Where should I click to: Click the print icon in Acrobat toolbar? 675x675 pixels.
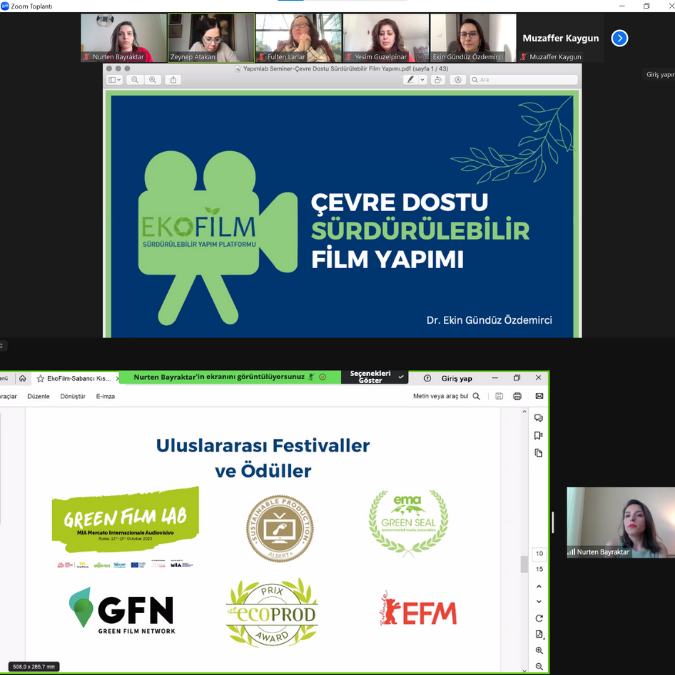[517, 396]
